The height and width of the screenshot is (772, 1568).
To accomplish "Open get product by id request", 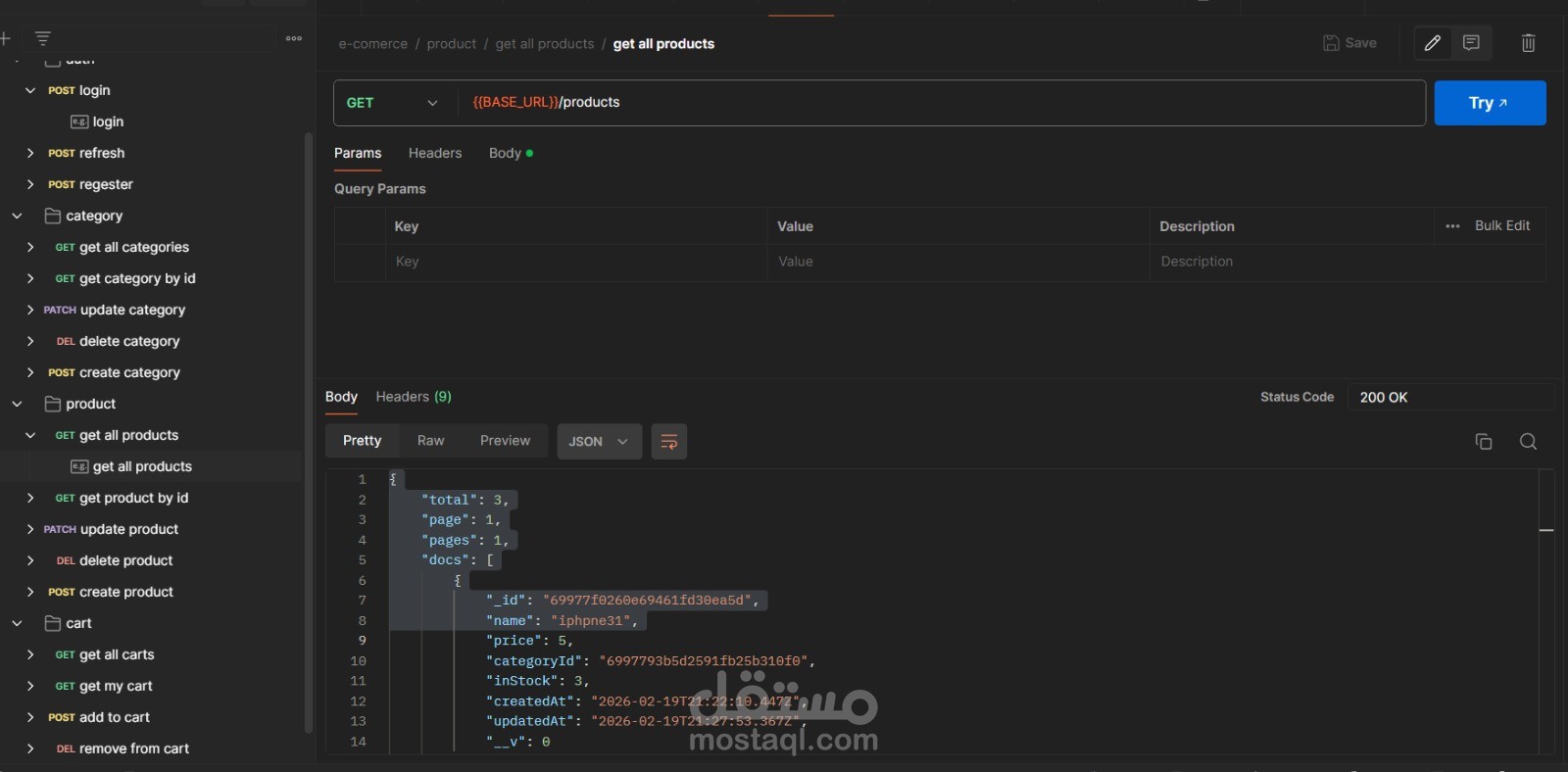I will click(x=133, y=498).
